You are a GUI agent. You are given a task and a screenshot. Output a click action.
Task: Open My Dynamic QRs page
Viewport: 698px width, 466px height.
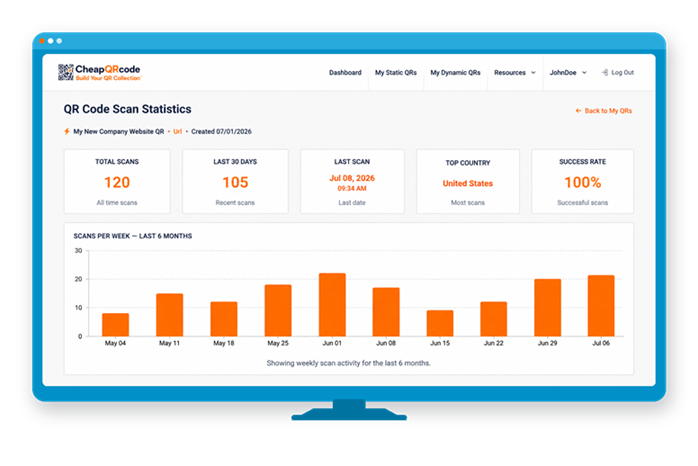(x=455, y=73)
